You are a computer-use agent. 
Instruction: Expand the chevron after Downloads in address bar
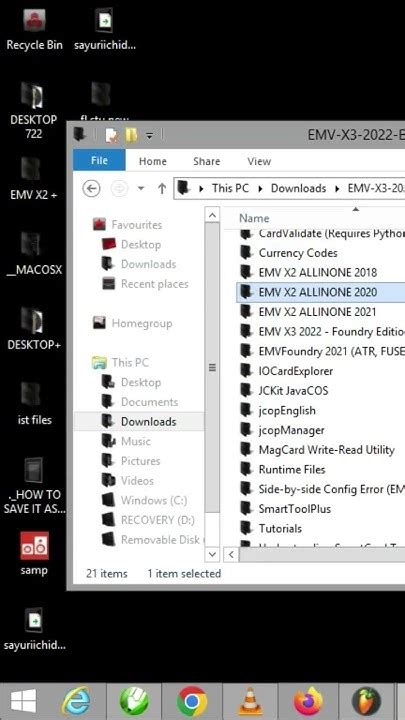337,188
